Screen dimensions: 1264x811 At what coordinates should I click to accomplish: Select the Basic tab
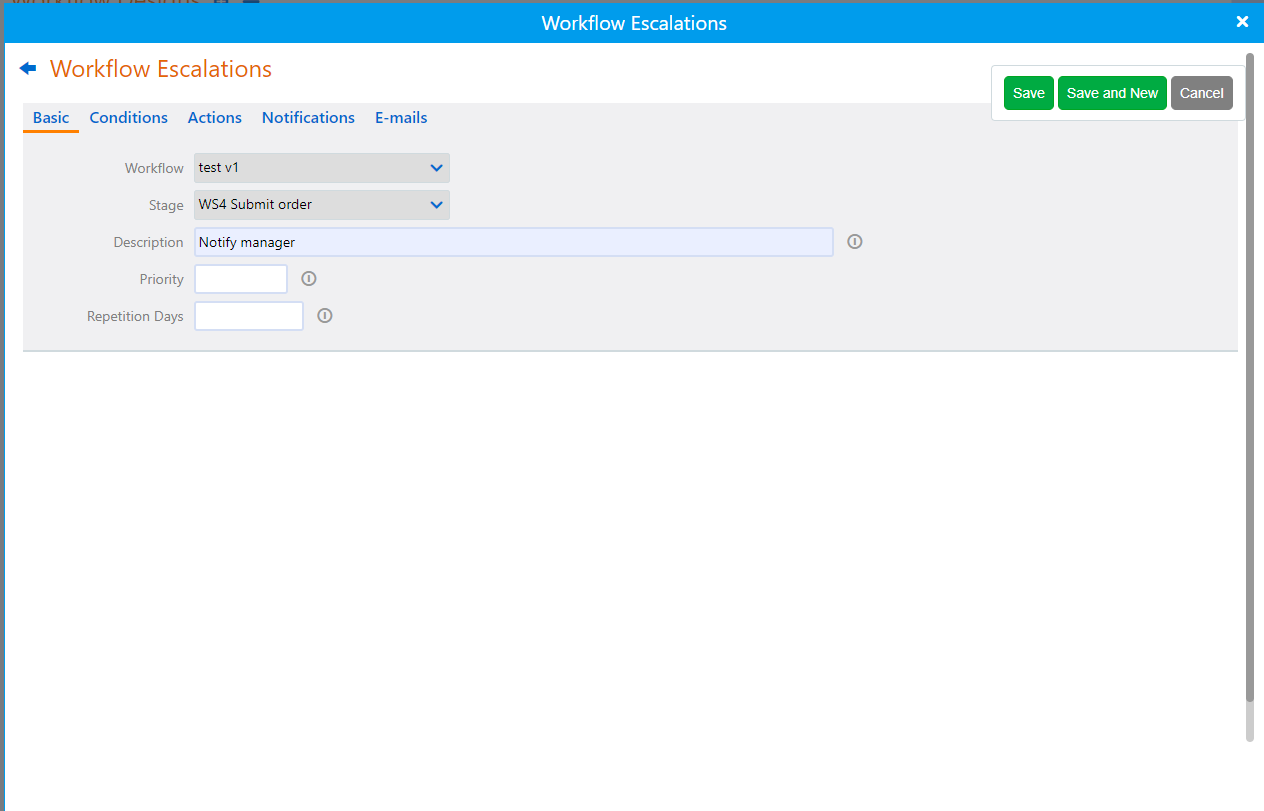(51, 118)
